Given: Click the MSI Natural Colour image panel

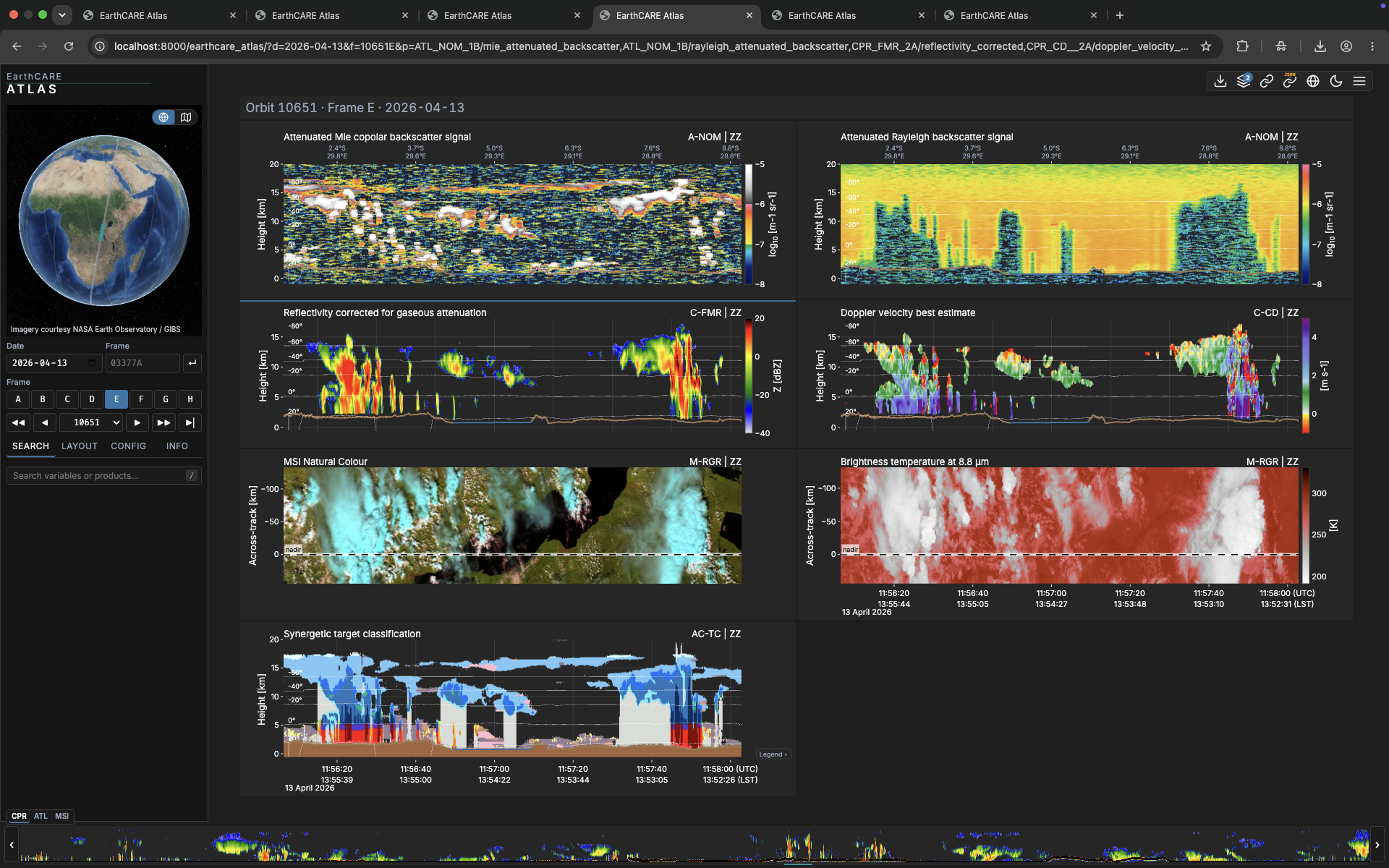Looking at the screenshot, I should coord(512,525).
